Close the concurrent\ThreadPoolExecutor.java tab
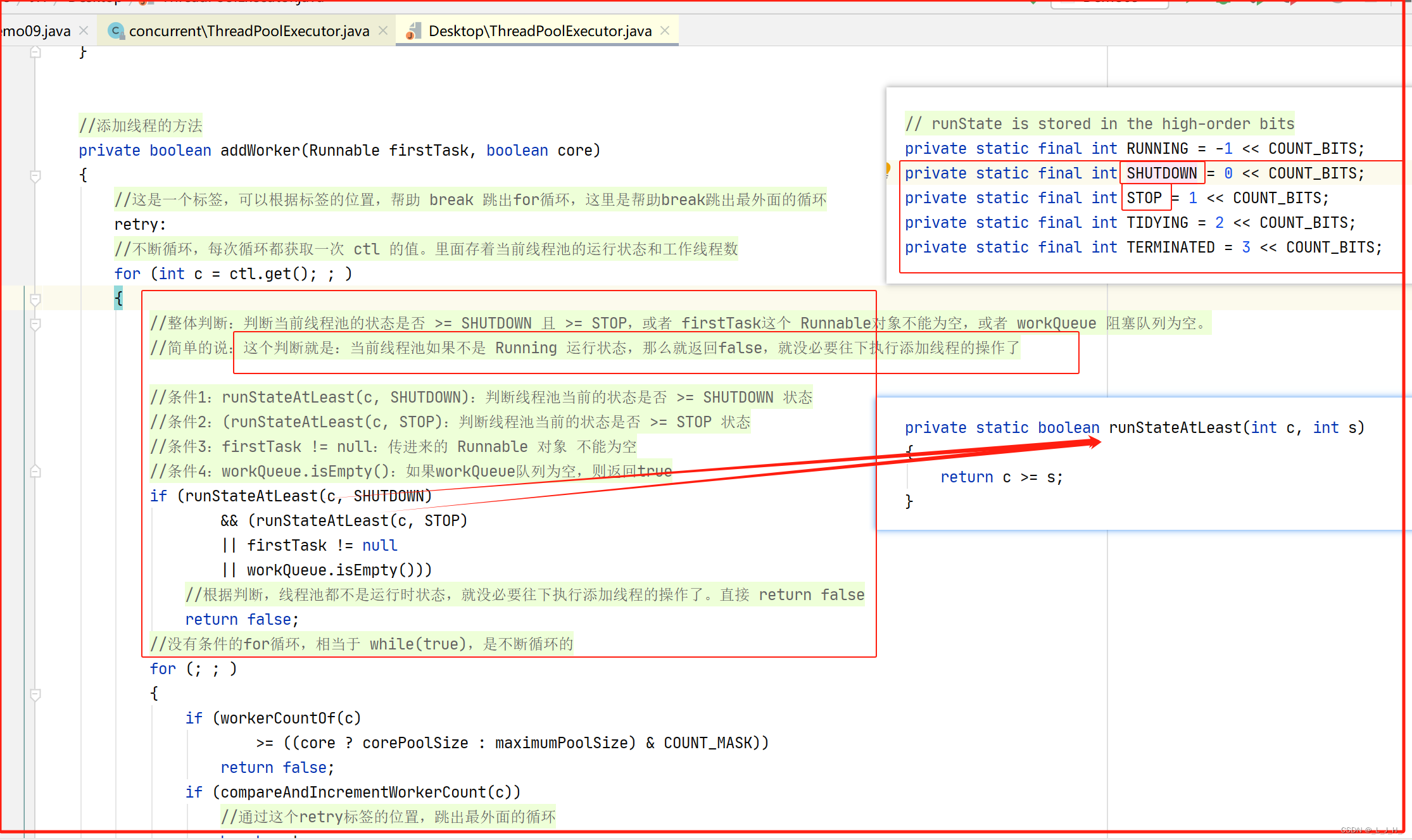1412x840 pixels. tap(383, 30)
